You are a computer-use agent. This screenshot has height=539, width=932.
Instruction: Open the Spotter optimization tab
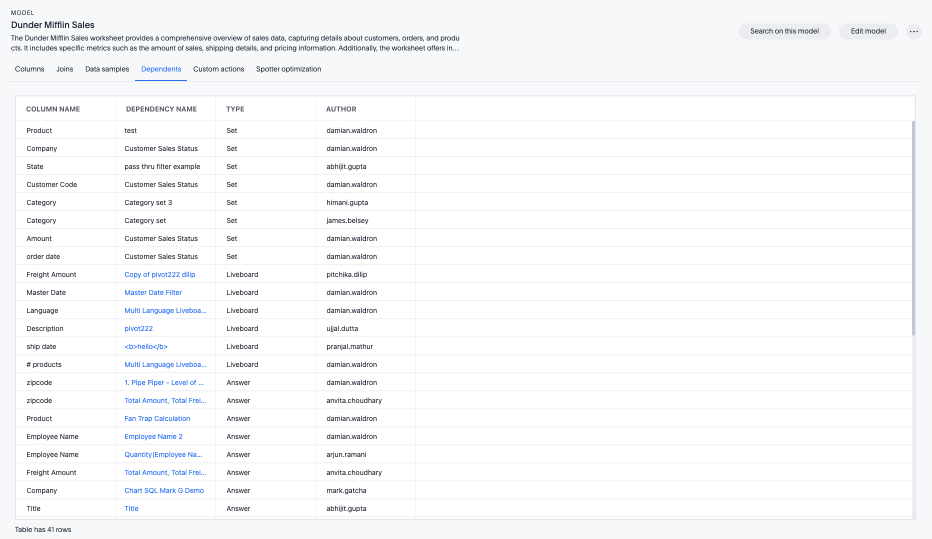(289, 69)
